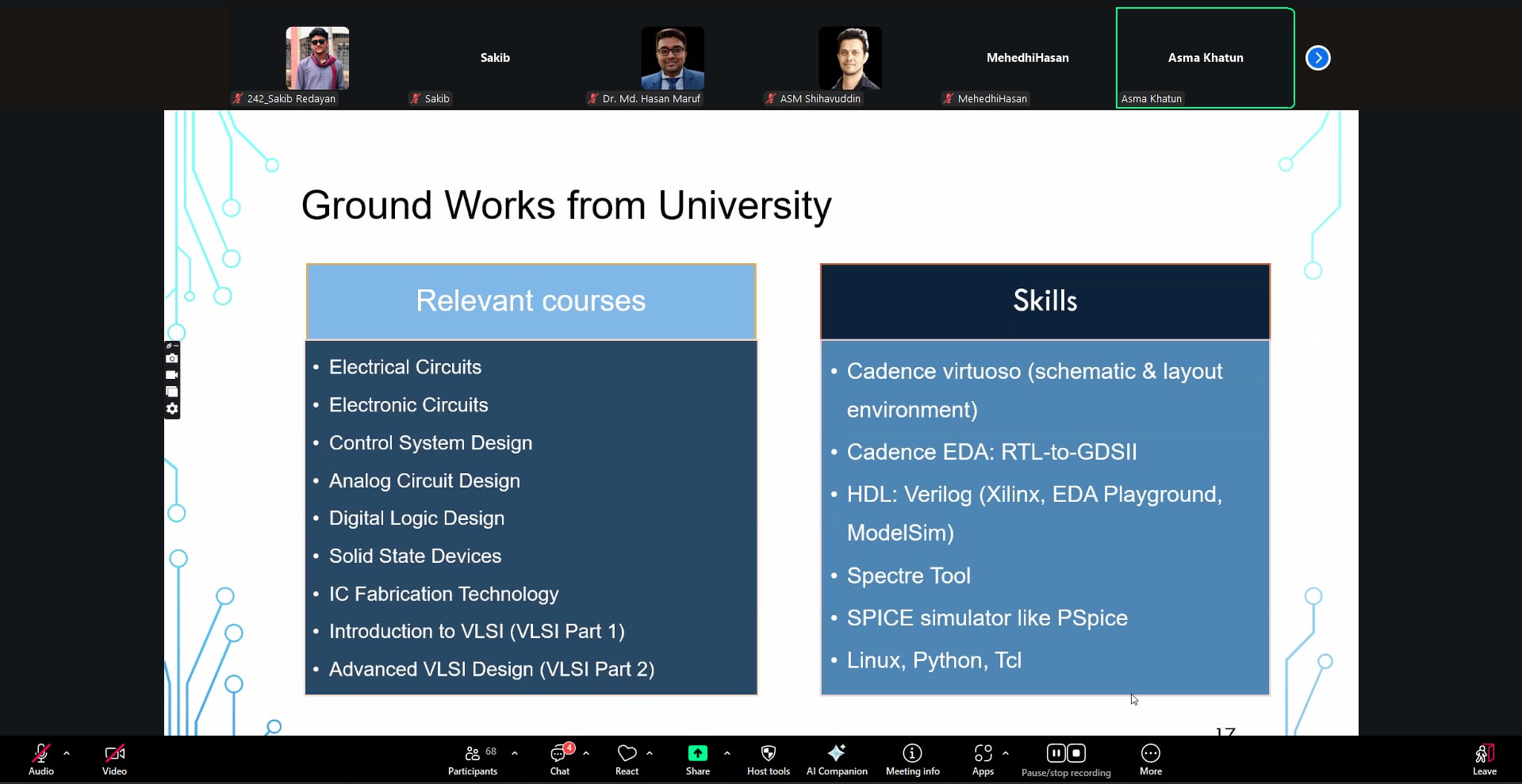Expand the chevron next to Participants
The image size is (1522, 784).
[x=515, y=753]
